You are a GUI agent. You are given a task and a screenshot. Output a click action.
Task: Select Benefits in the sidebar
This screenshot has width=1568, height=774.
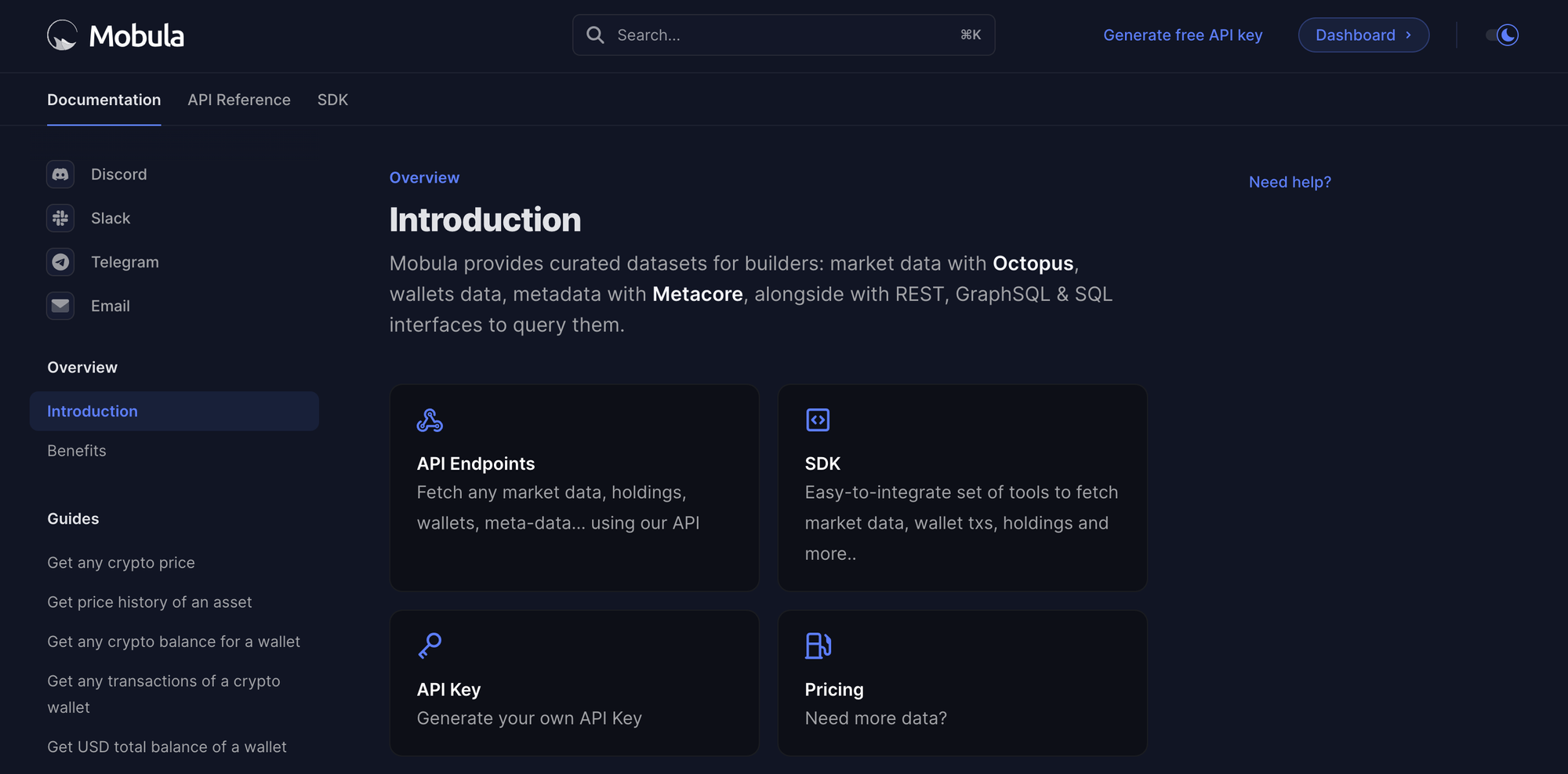(x=77, y=451)
